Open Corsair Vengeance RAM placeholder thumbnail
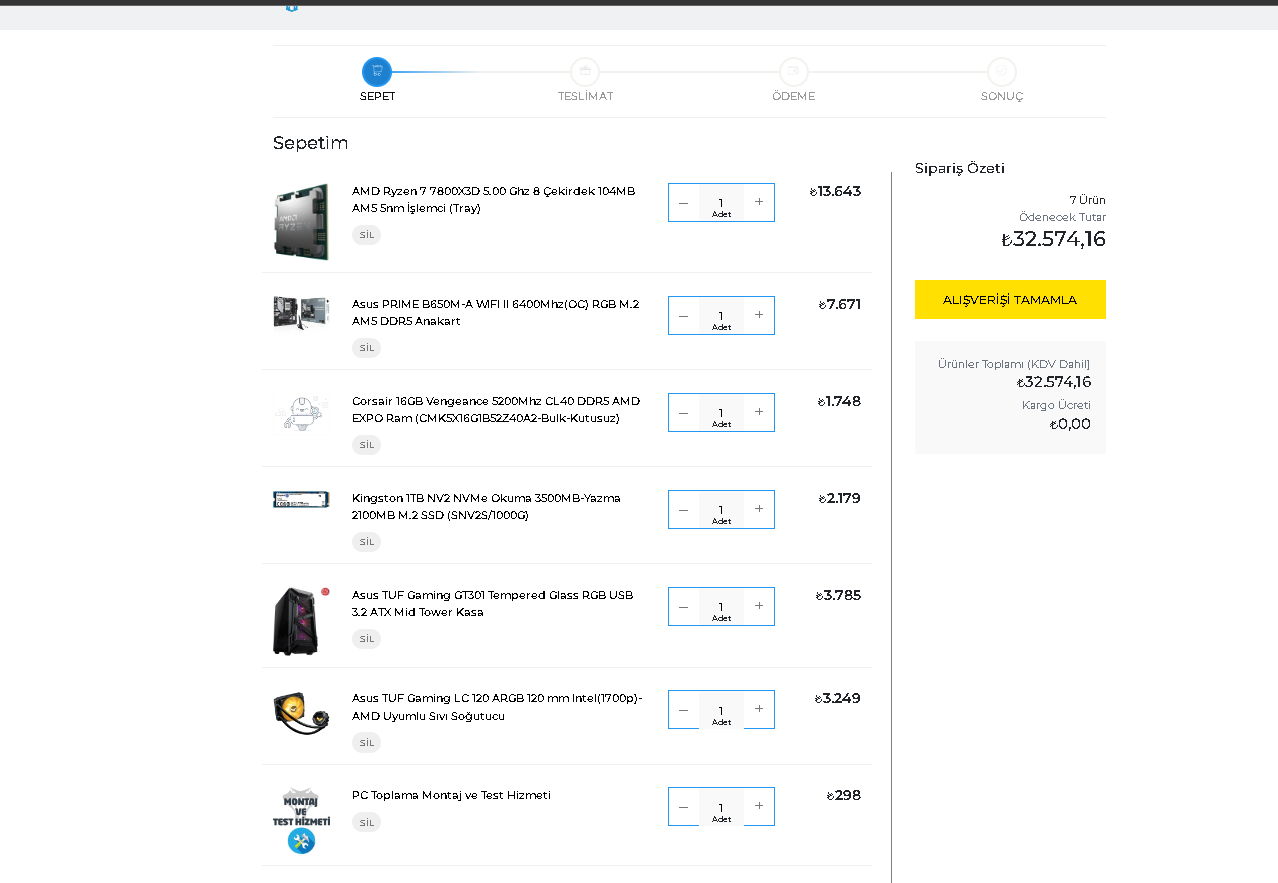The width and height of the screenshot is (1278, 883). tap(302, 412)
